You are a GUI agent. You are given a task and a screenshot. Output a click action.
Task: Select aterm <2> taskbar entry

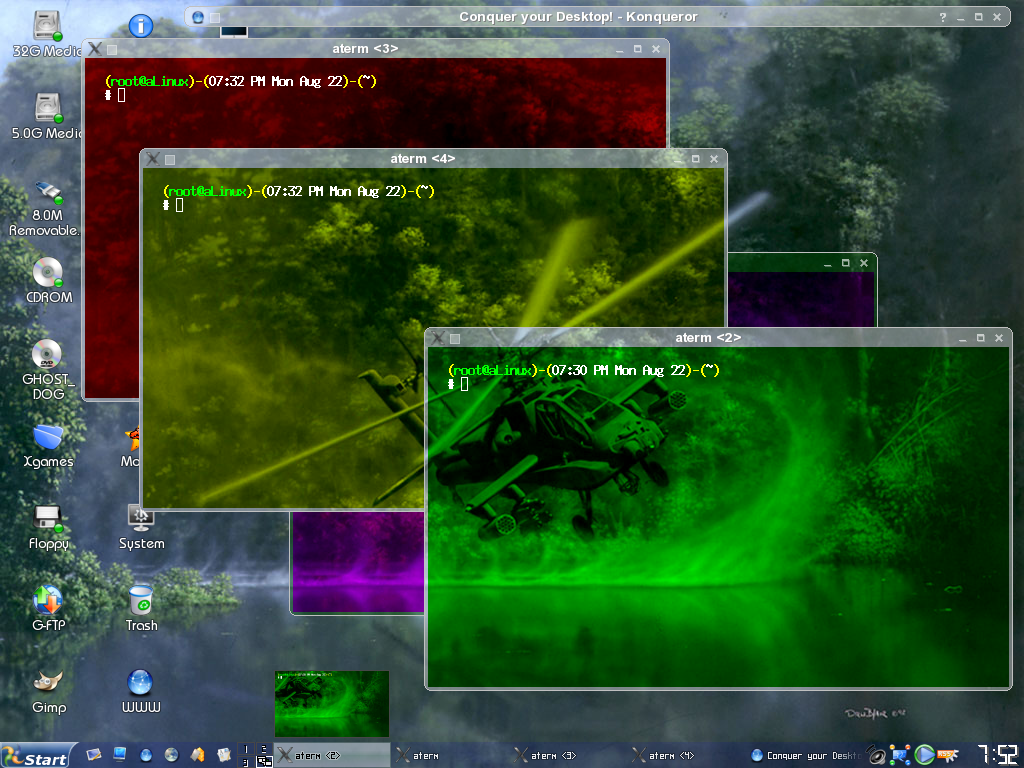(332, 756)
